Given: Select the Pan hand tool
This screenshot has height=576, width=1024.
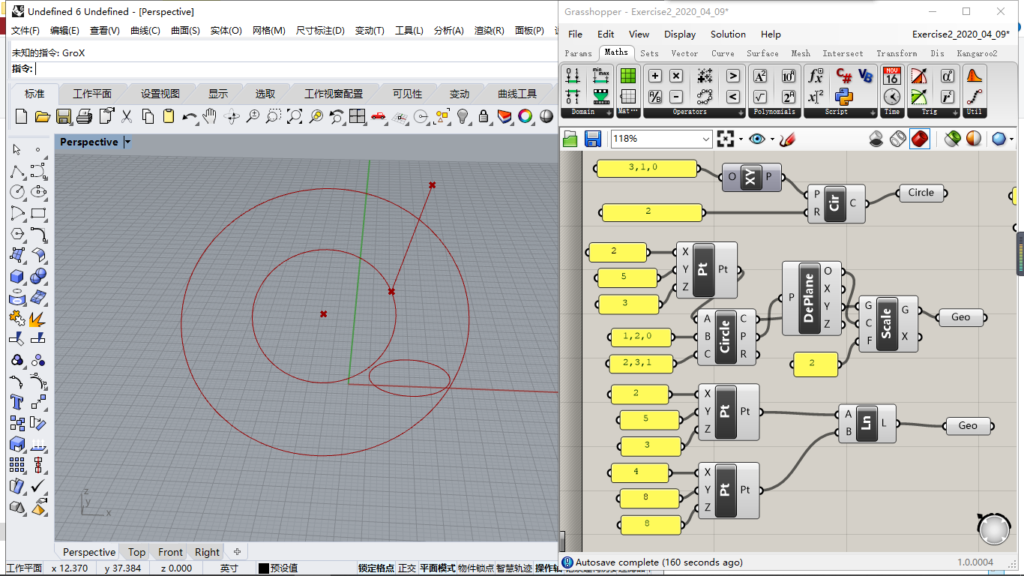Looking at the screenshot, I should [x=210, y=117].
